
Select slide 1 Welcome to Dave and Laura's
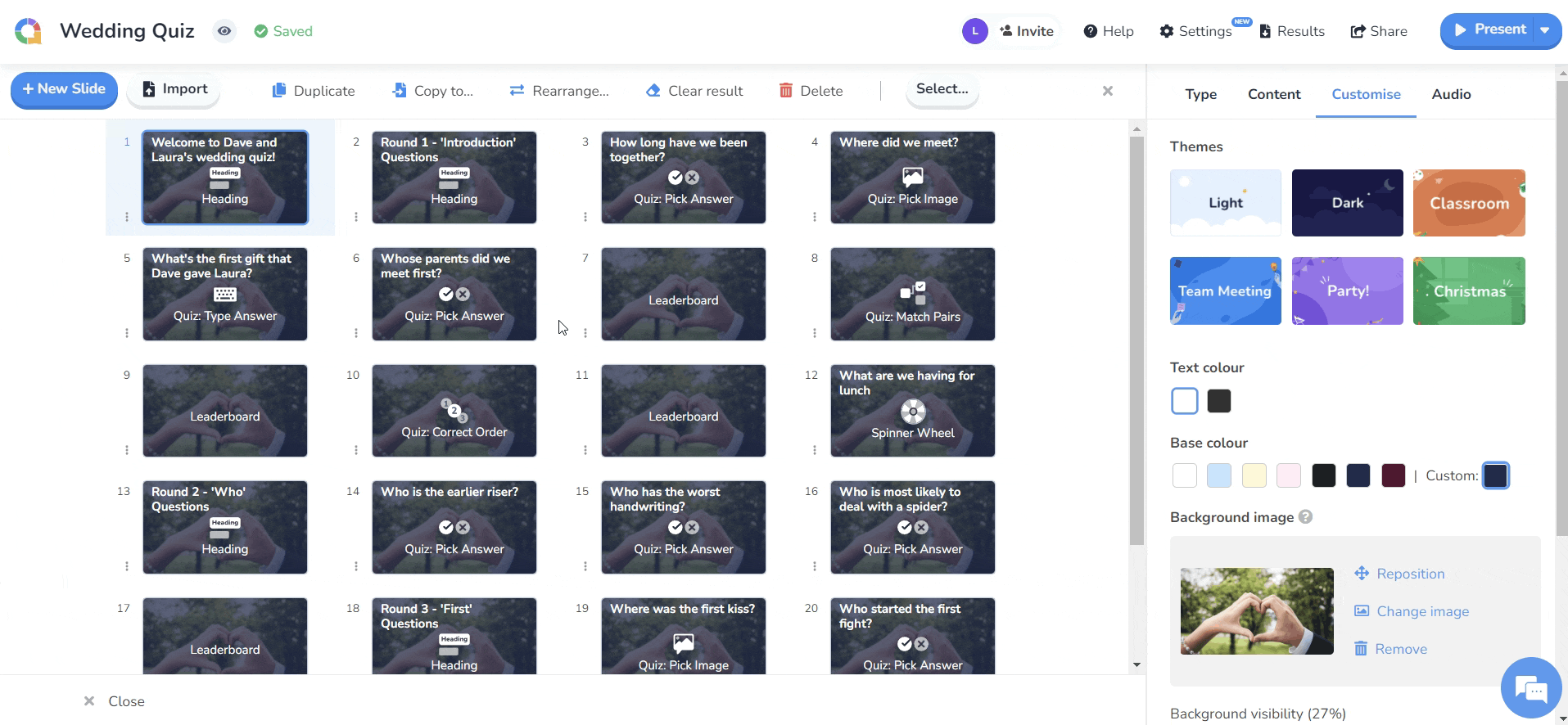tap(225, 178)
